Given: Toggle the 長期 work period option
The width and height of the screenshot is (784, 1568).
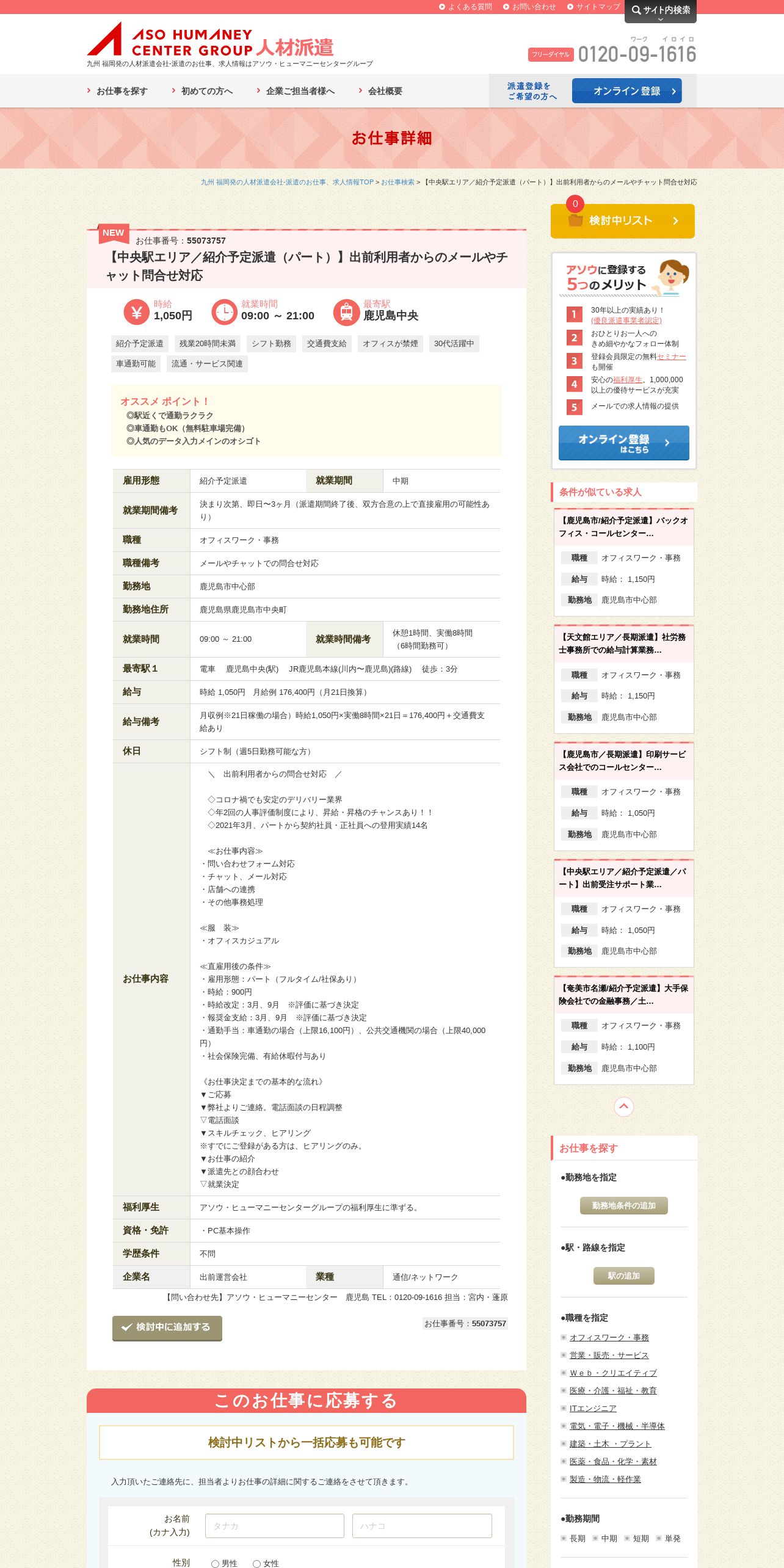Looking at the screenshot, I should point(573,1538).
